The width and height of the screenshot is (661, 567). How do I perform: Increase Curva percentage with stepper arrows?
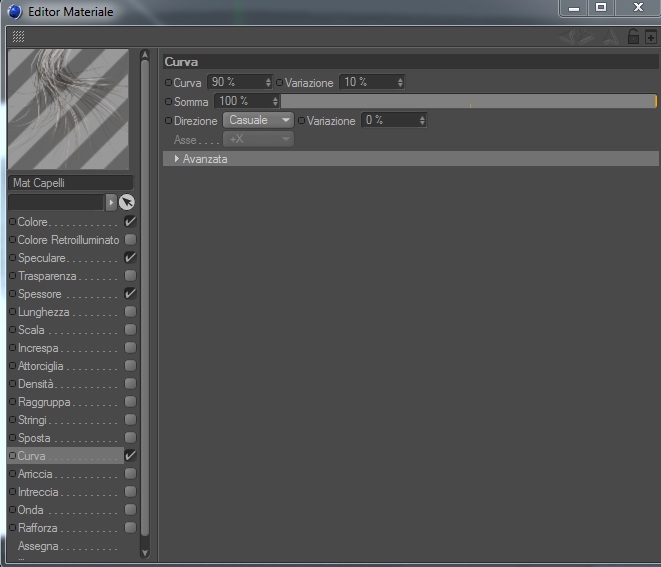[x=268, y=79]
